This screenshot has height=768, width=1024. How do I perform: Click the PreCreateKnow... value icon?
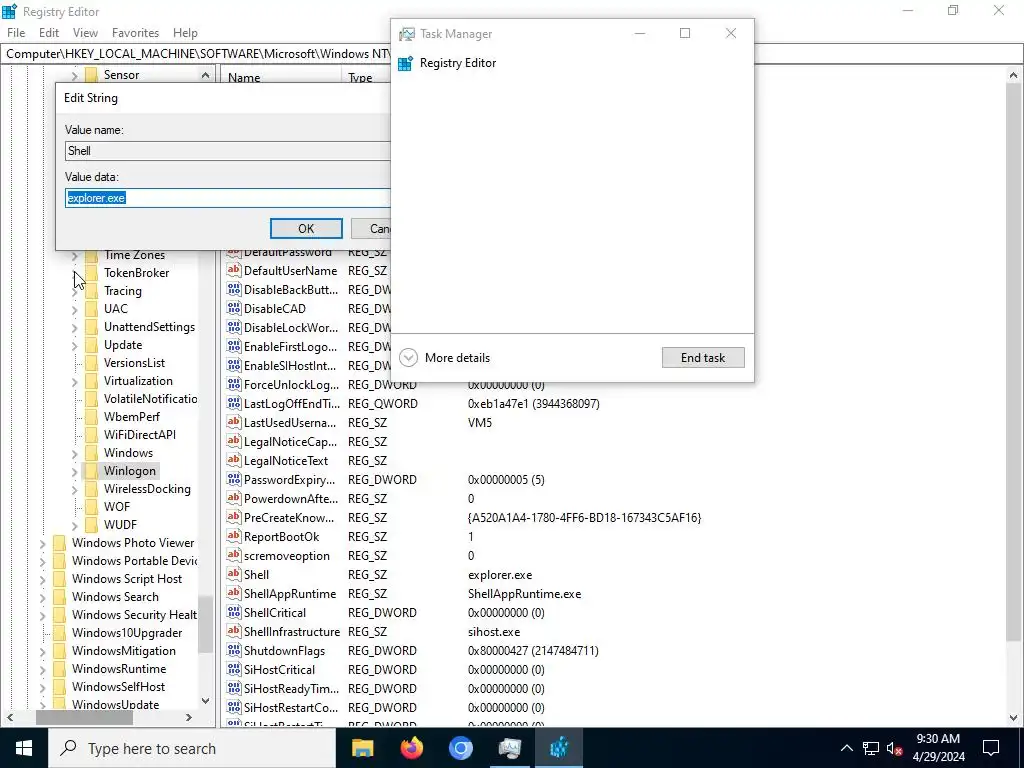click(x=233, y=518)
